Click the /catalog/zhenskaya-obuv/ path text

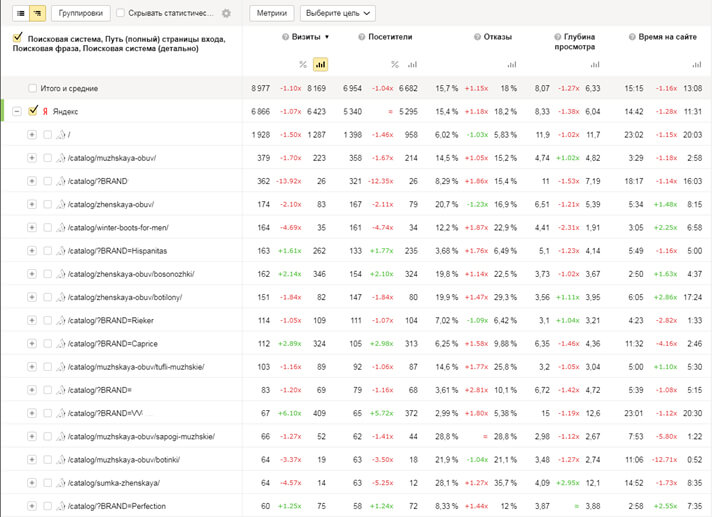pos(111,204)
